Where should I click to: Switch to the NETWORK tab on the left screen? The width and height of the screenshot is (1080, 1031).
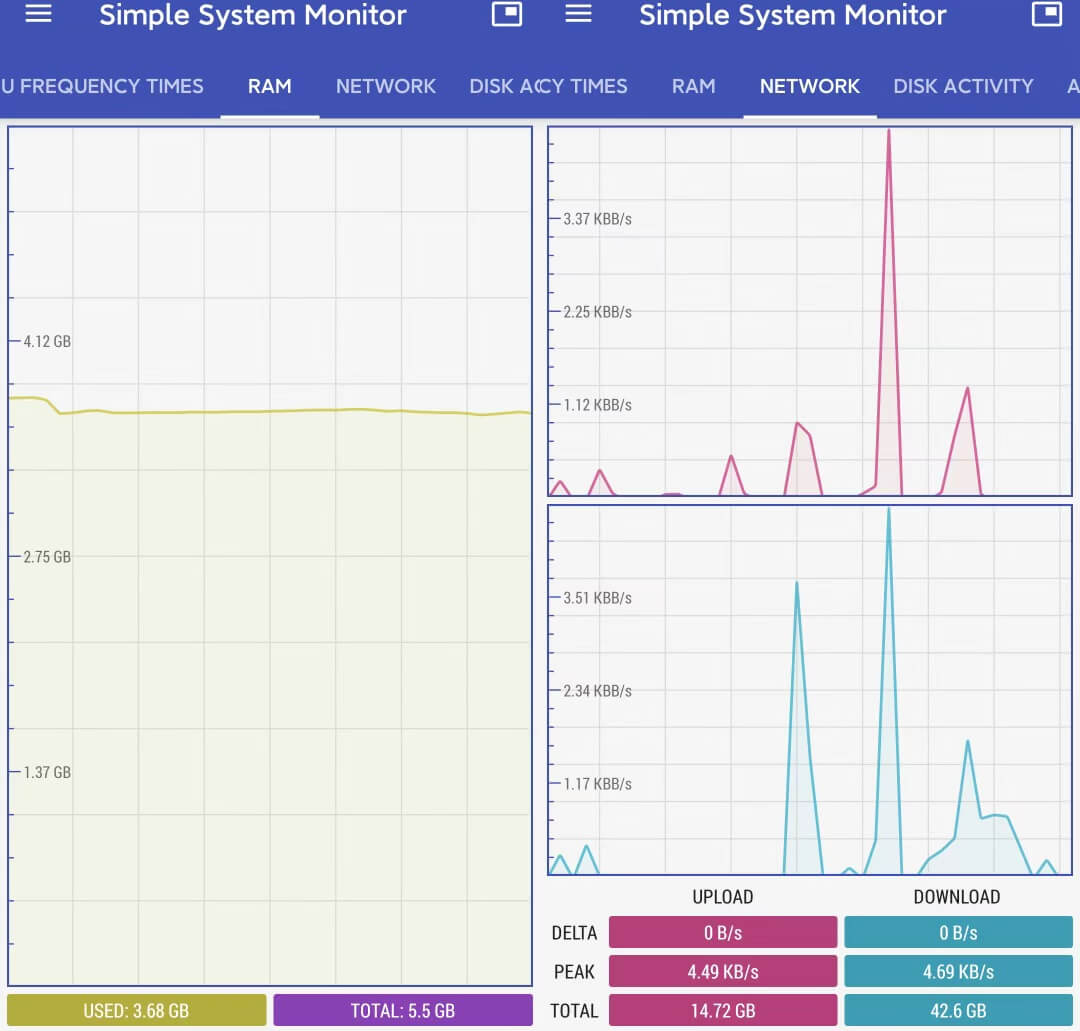pos(386,86)
